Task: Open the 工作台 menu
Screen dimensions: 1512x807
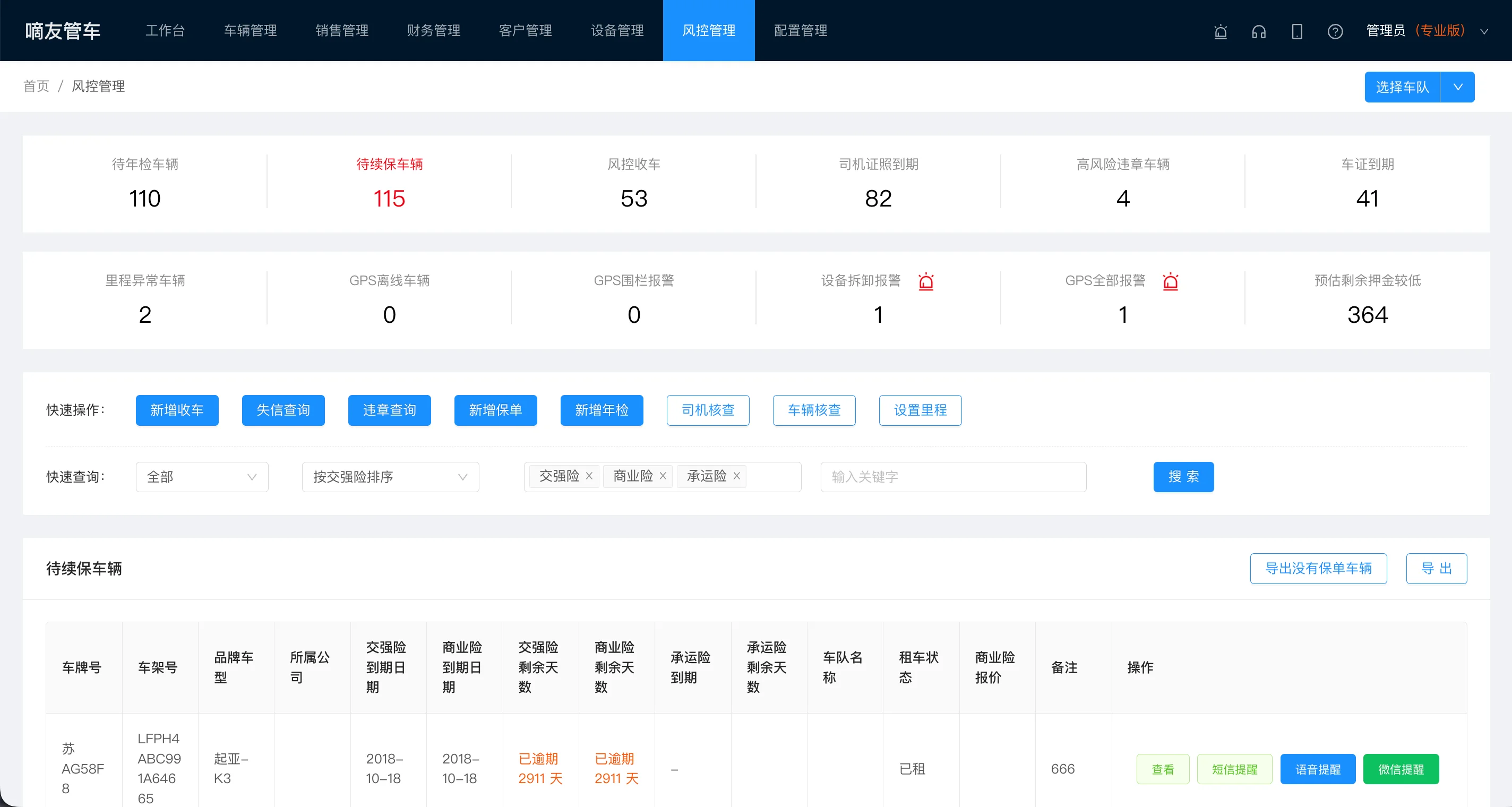Action: tap(165, 30)
